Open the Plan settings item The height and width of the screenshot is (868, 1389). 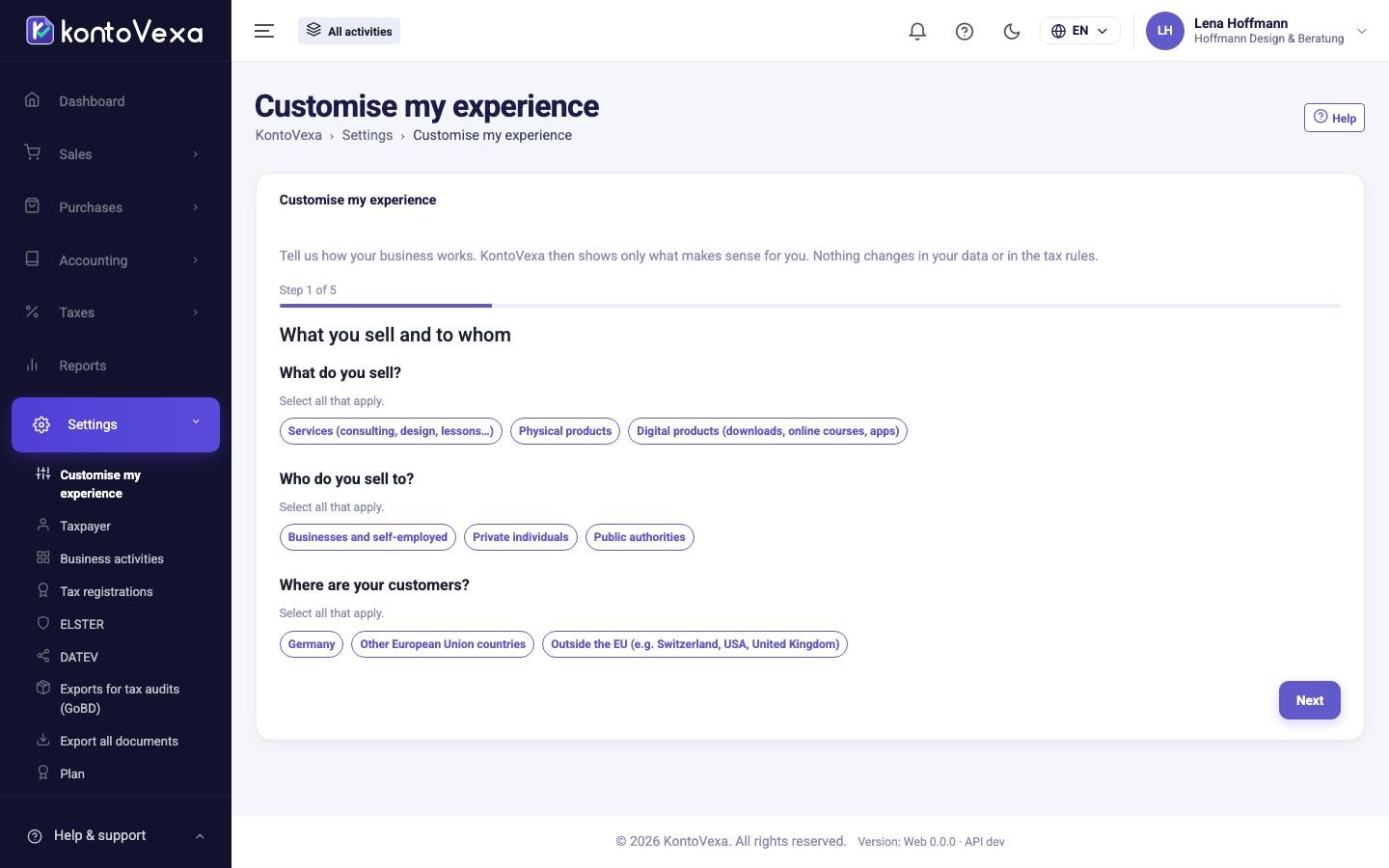[x=72, y=773]
